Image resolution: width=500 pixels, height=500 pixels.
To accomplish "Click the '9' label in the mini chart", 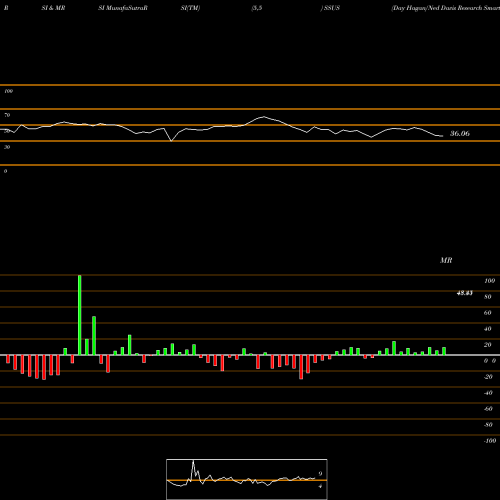I will click(320, 473).
